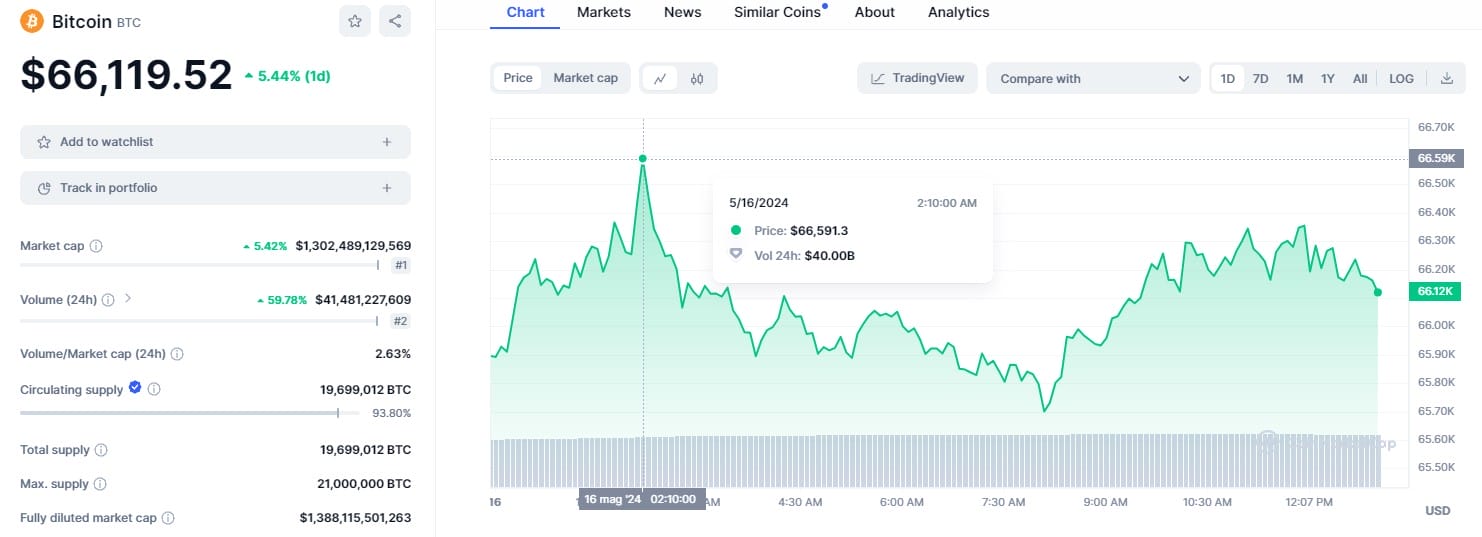Expand Add to watchlist plus

point(386,142)
